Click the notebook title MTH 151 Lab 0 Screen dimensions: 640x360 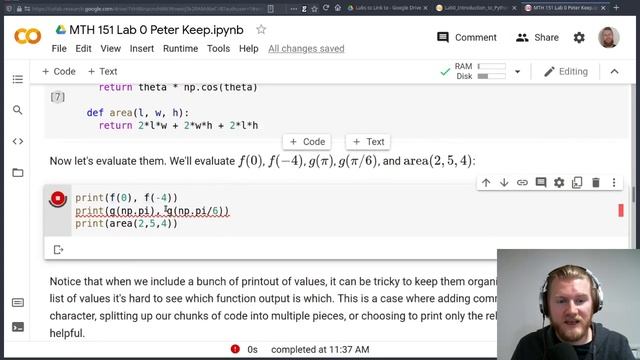(x=156, y=30)
